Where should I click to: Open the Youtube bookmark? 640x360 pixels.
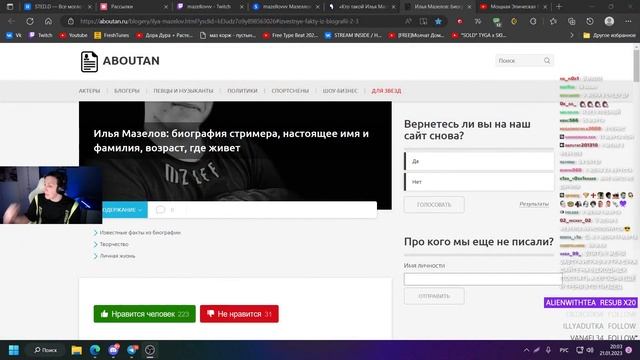click(73, 36)
